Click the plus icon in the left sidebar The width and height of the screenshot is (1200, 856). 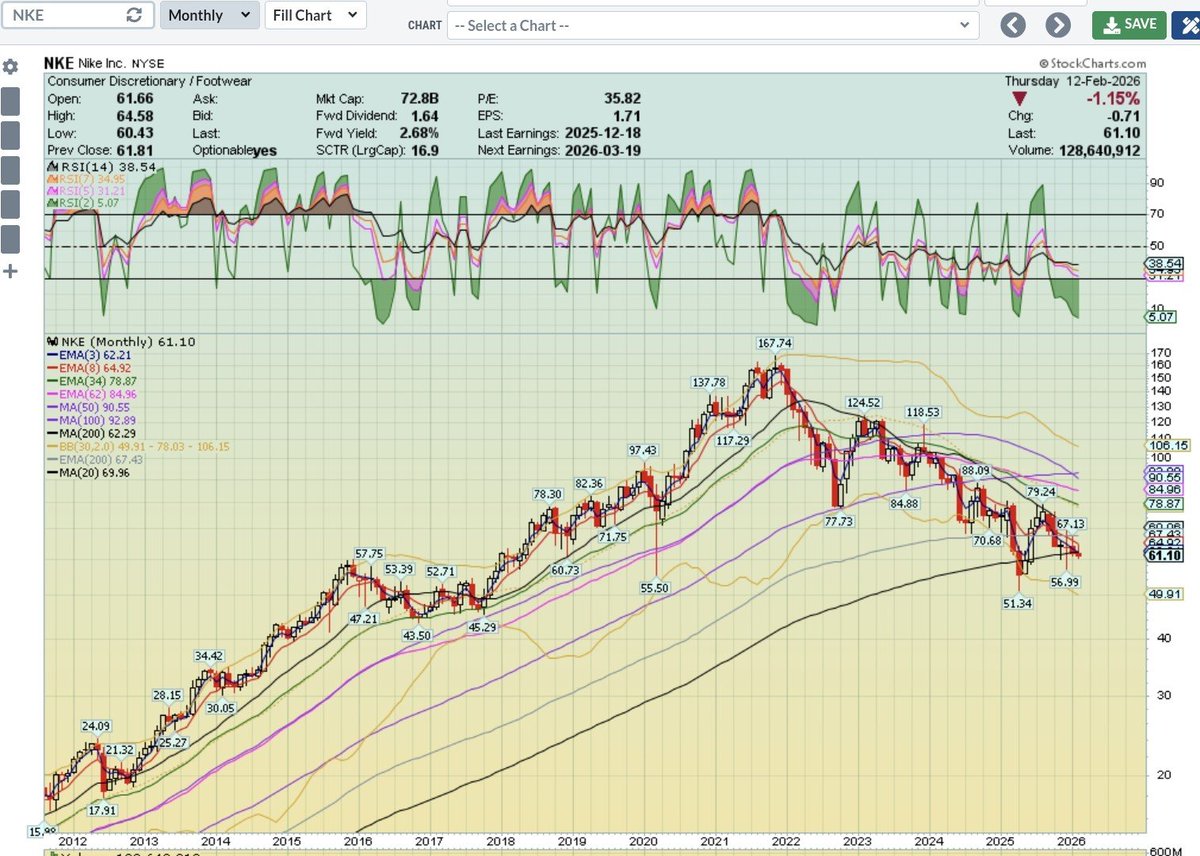pyautogui.click(x=11, y=271)
